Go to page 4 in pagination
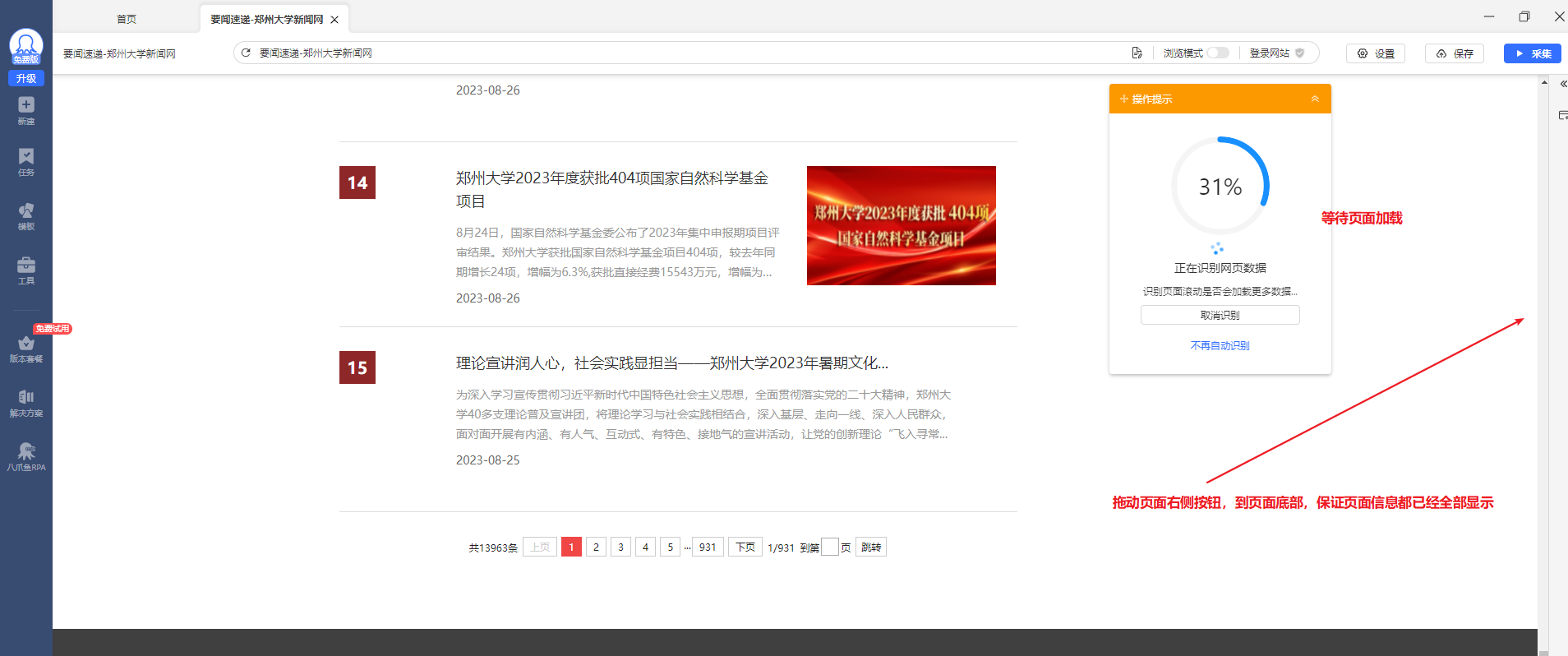 [x=646, y=547]
